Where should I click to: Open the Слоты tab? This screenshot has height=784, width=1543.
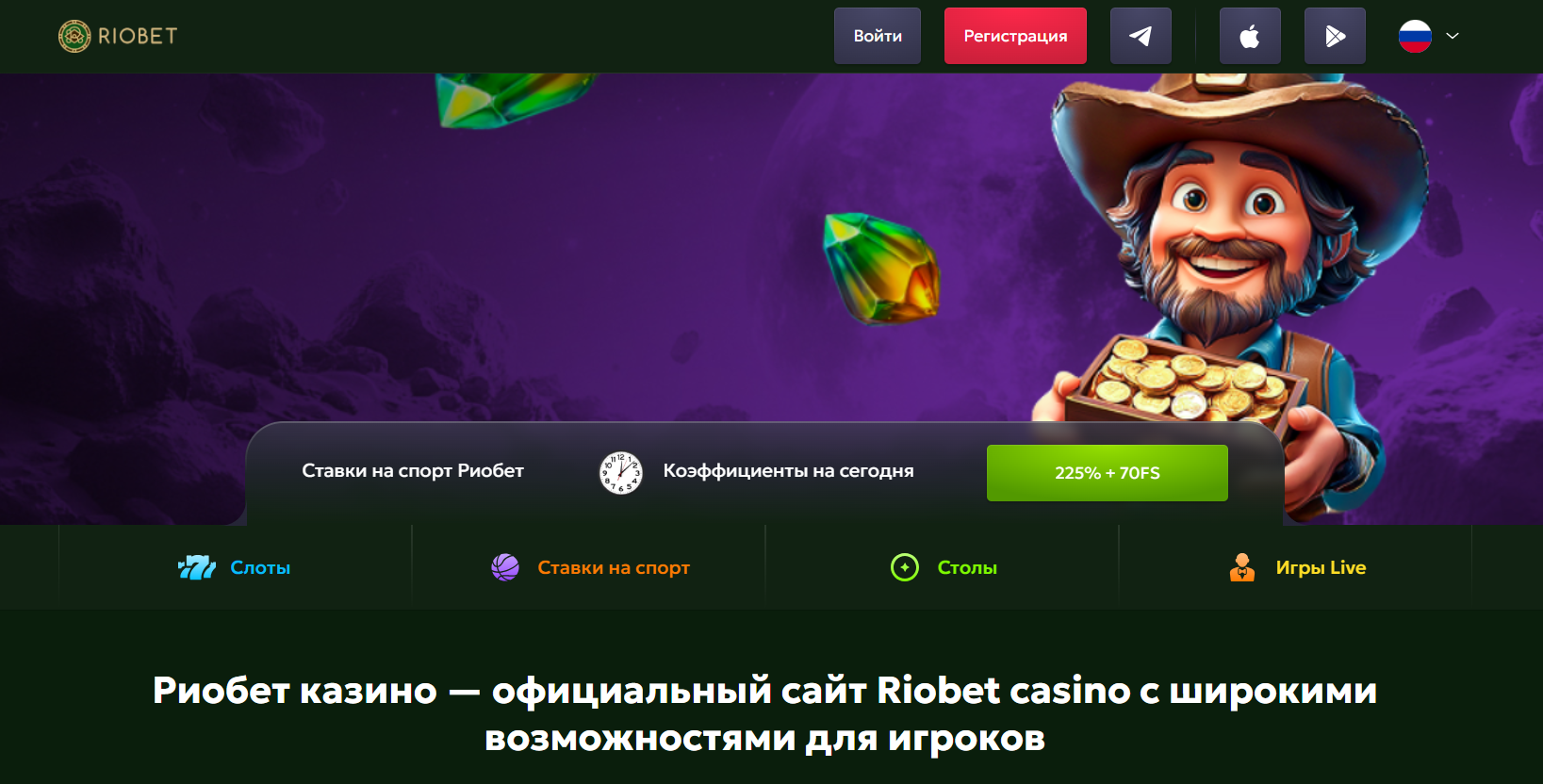coord(235,567)
